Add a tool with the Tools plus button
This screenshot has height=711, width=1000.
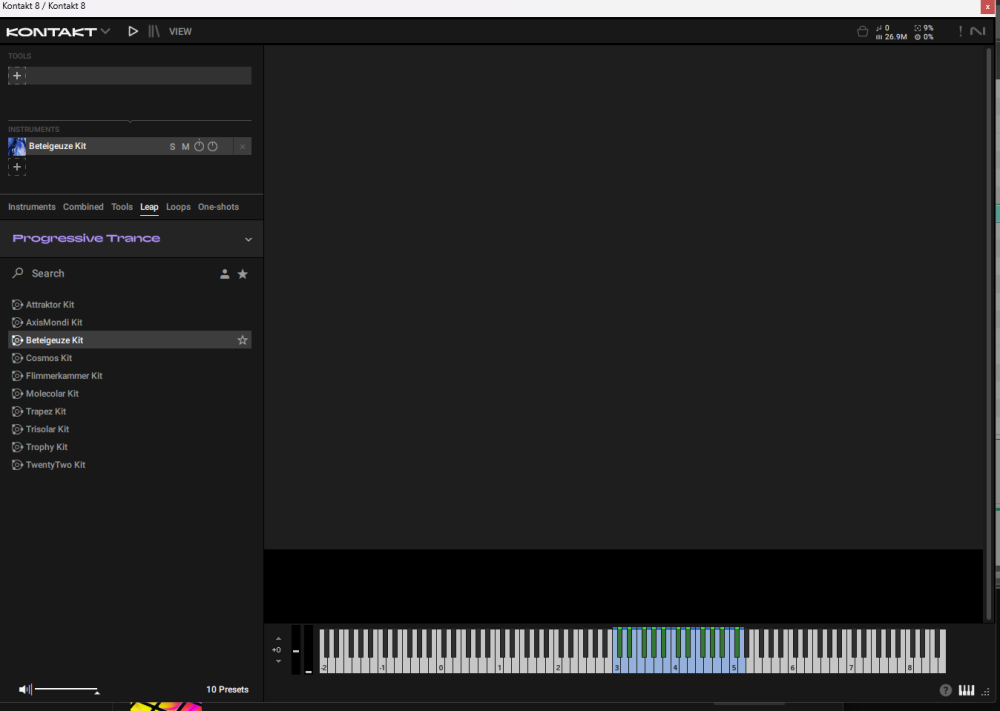point(17,76)
